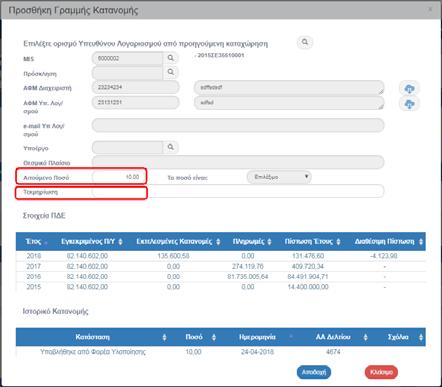Focus the e-mail Υπ Λογ/σμού field

coord(238,125)
